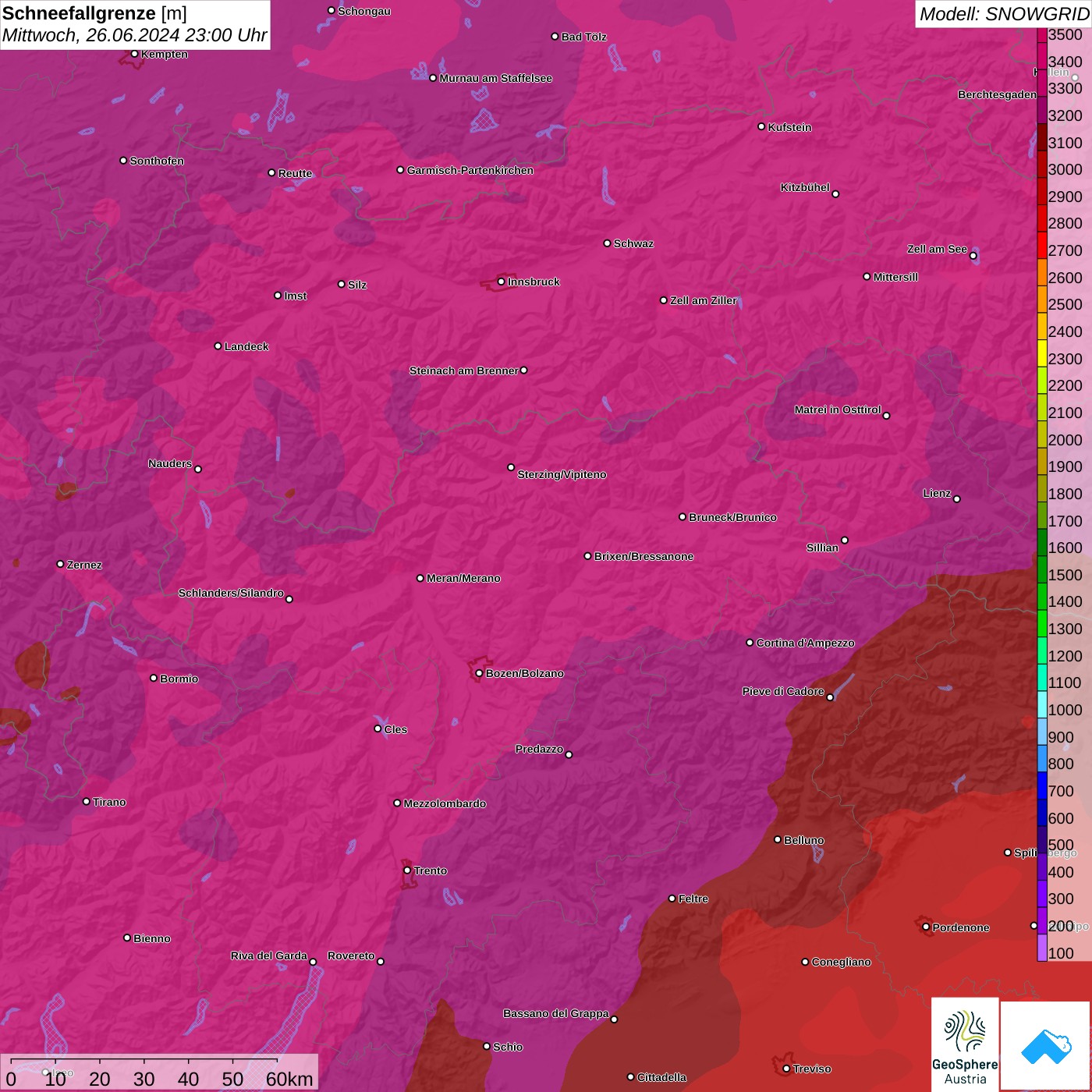Click the Cittadella label

tap(662, 1077)
